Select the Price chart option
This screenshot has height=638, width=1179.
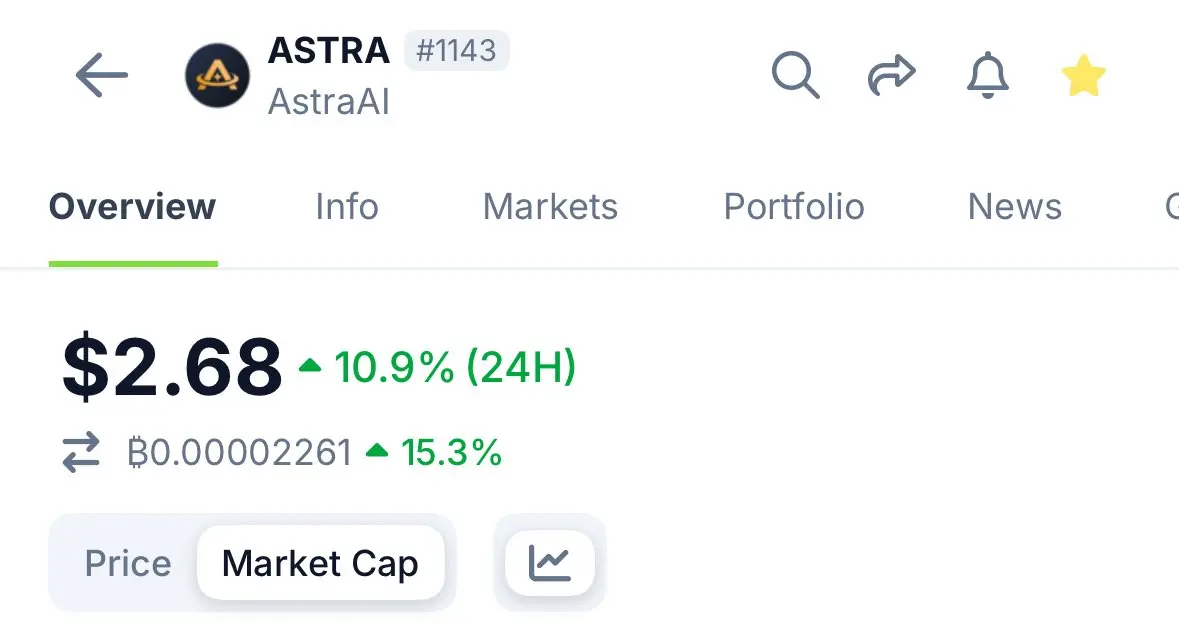[x=128, y=563]
